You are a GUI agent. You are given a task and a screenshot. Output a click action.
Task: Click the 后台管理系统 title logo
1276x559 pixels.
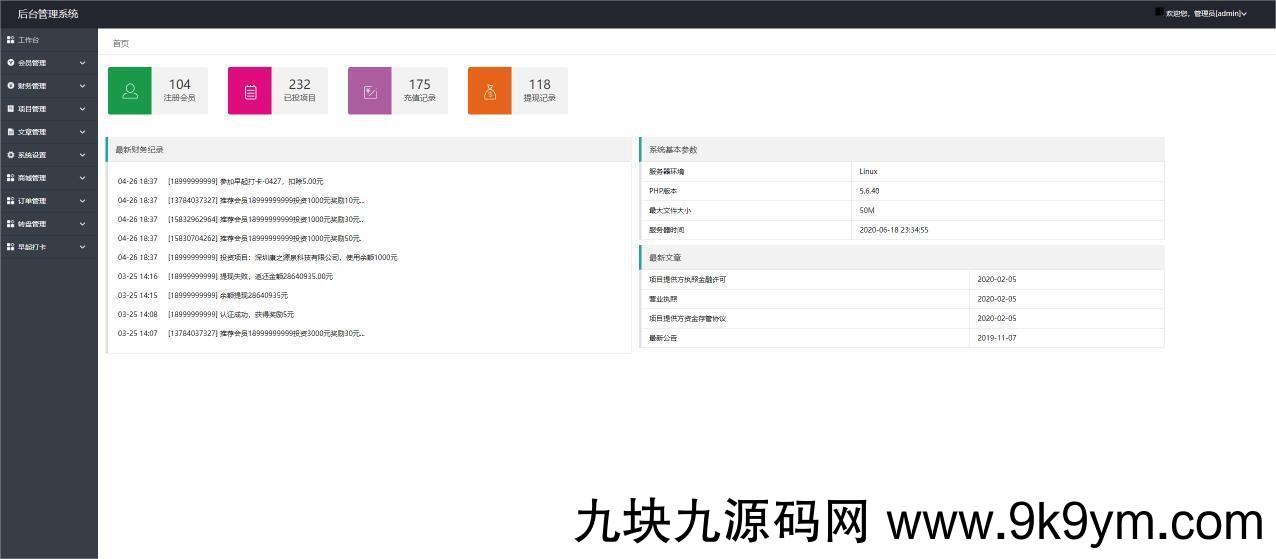coord(48,14)
